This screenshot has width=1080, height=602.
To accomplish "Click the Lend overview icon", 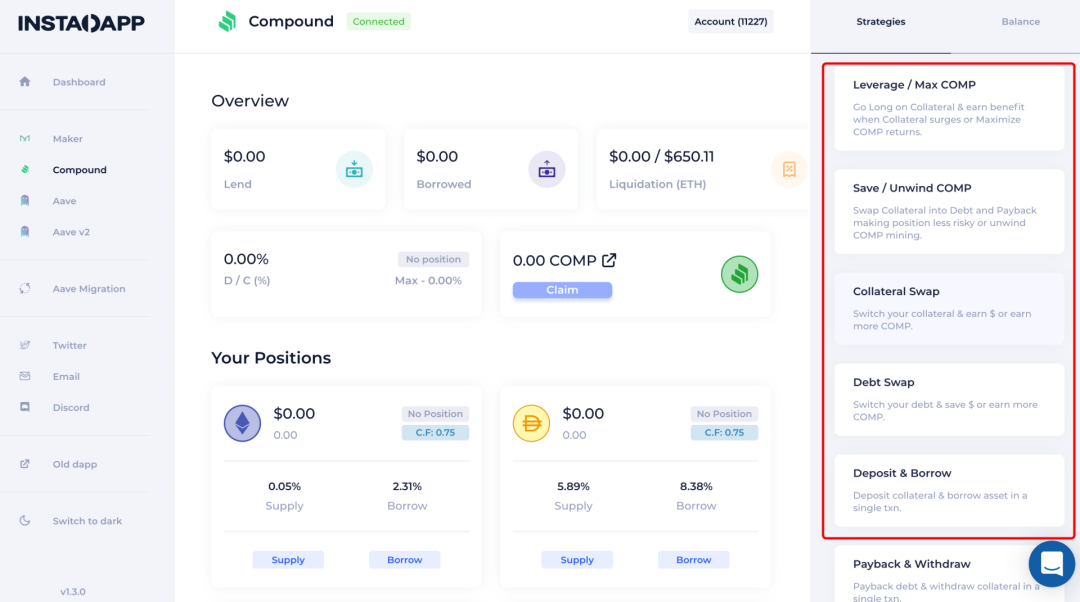I will pyautogui.click(x=354, y=169).
